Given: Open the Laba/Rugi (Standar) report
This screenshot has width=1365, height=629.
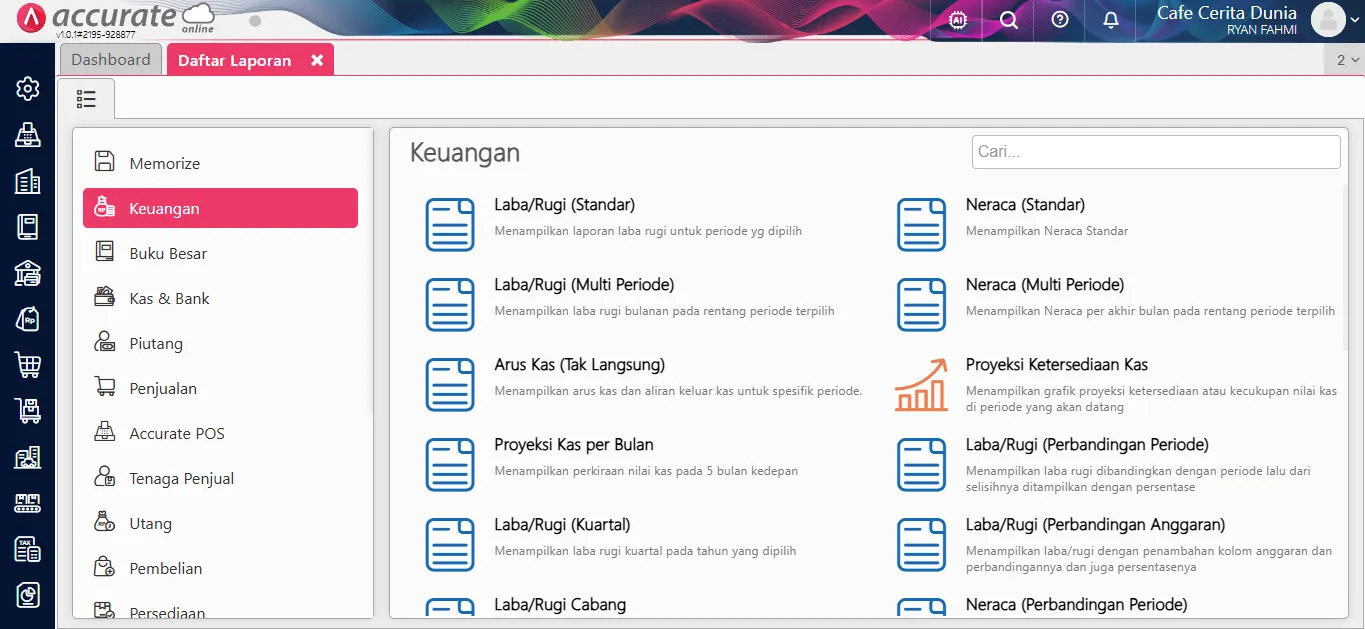Looking at the screenshot, I should pos(564,204).
